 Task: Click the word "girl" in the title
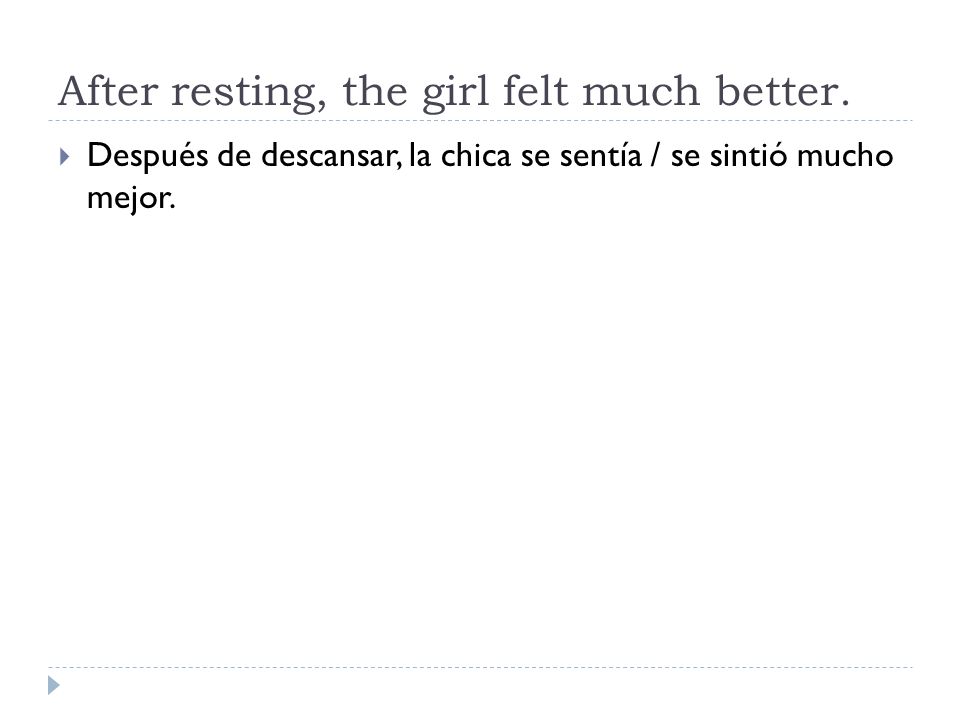[455, 93]
